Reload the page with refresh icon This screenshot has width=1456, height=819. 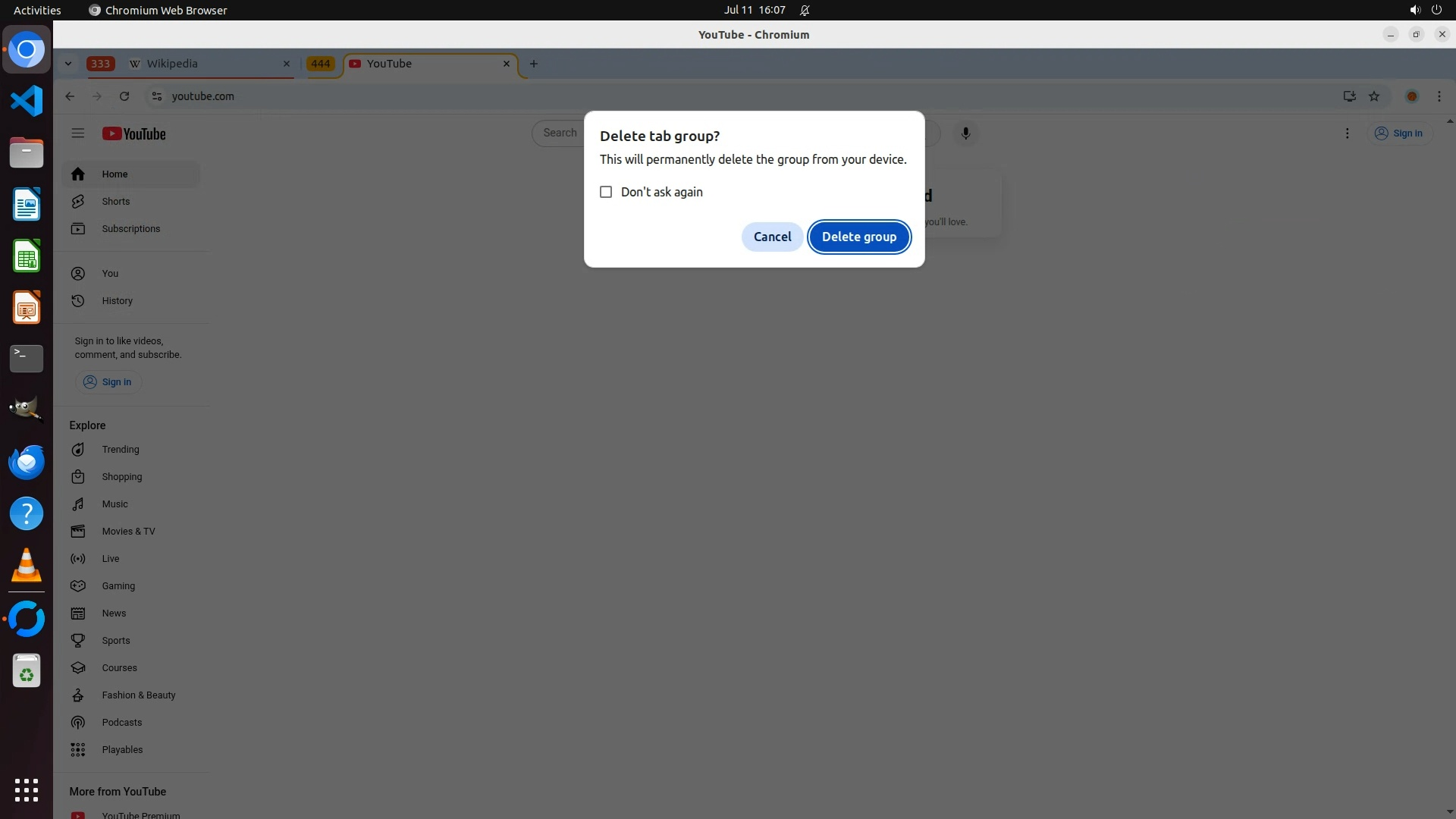click(124, 96)
